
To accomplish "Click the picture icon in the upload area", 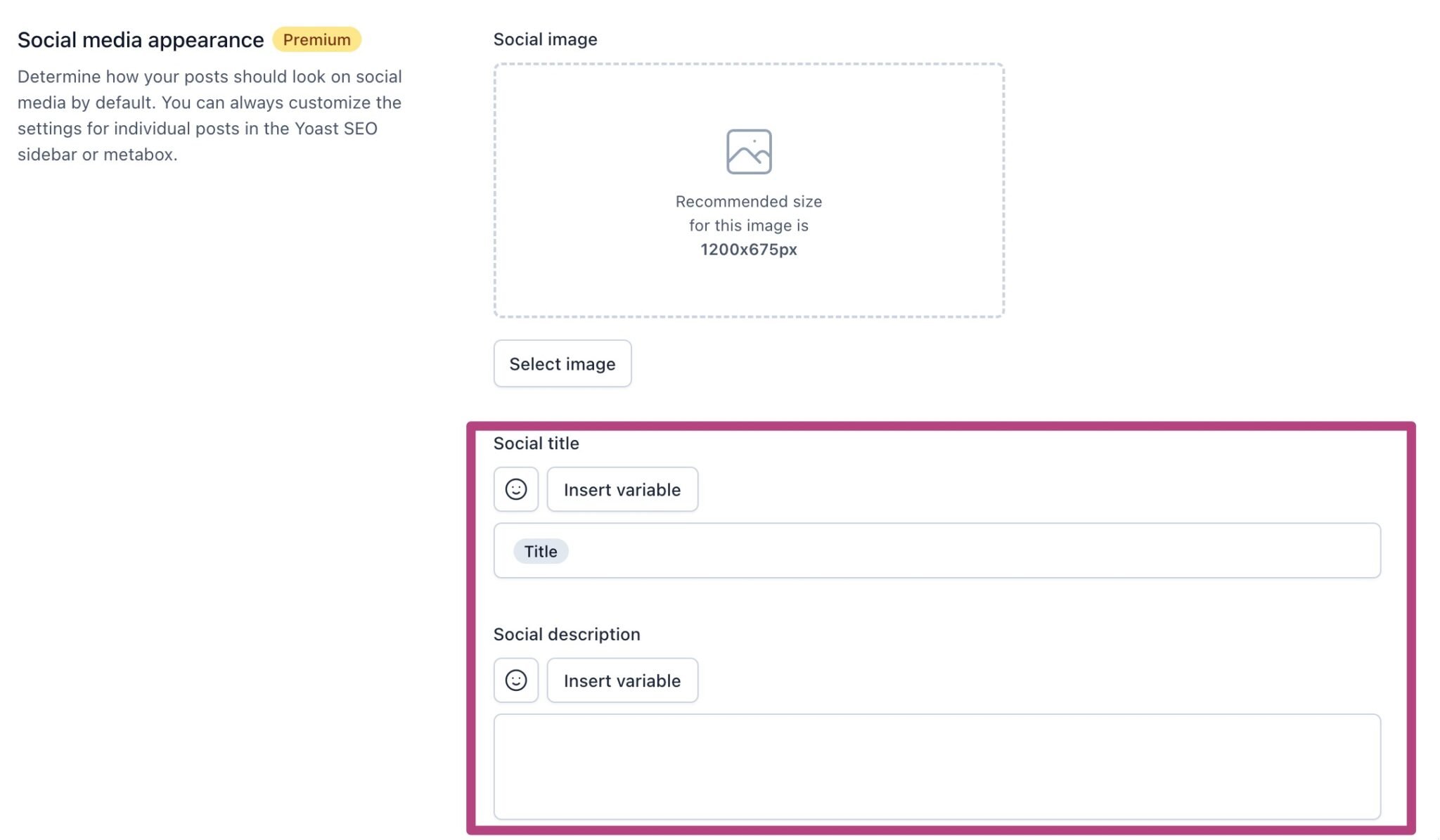I will (x=750, y=149).
